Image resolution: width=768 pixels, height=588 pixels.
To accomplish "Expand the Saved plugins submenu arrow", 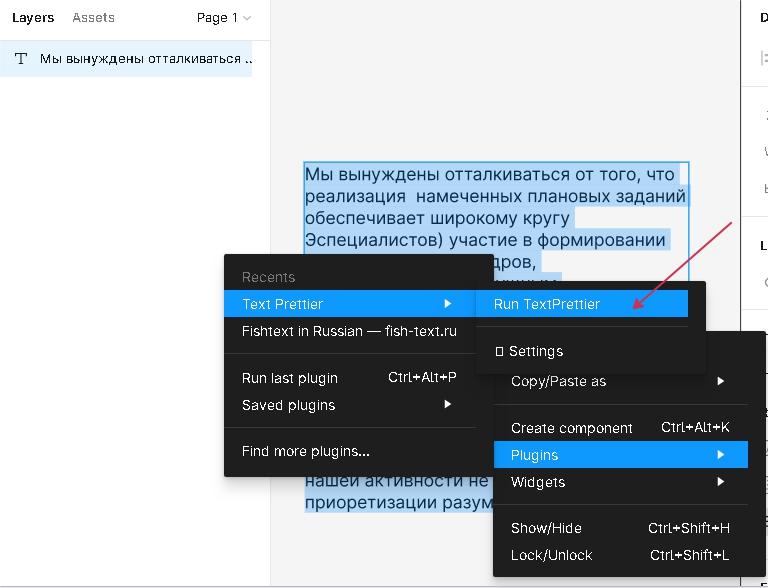I will (x=447, y=405).
